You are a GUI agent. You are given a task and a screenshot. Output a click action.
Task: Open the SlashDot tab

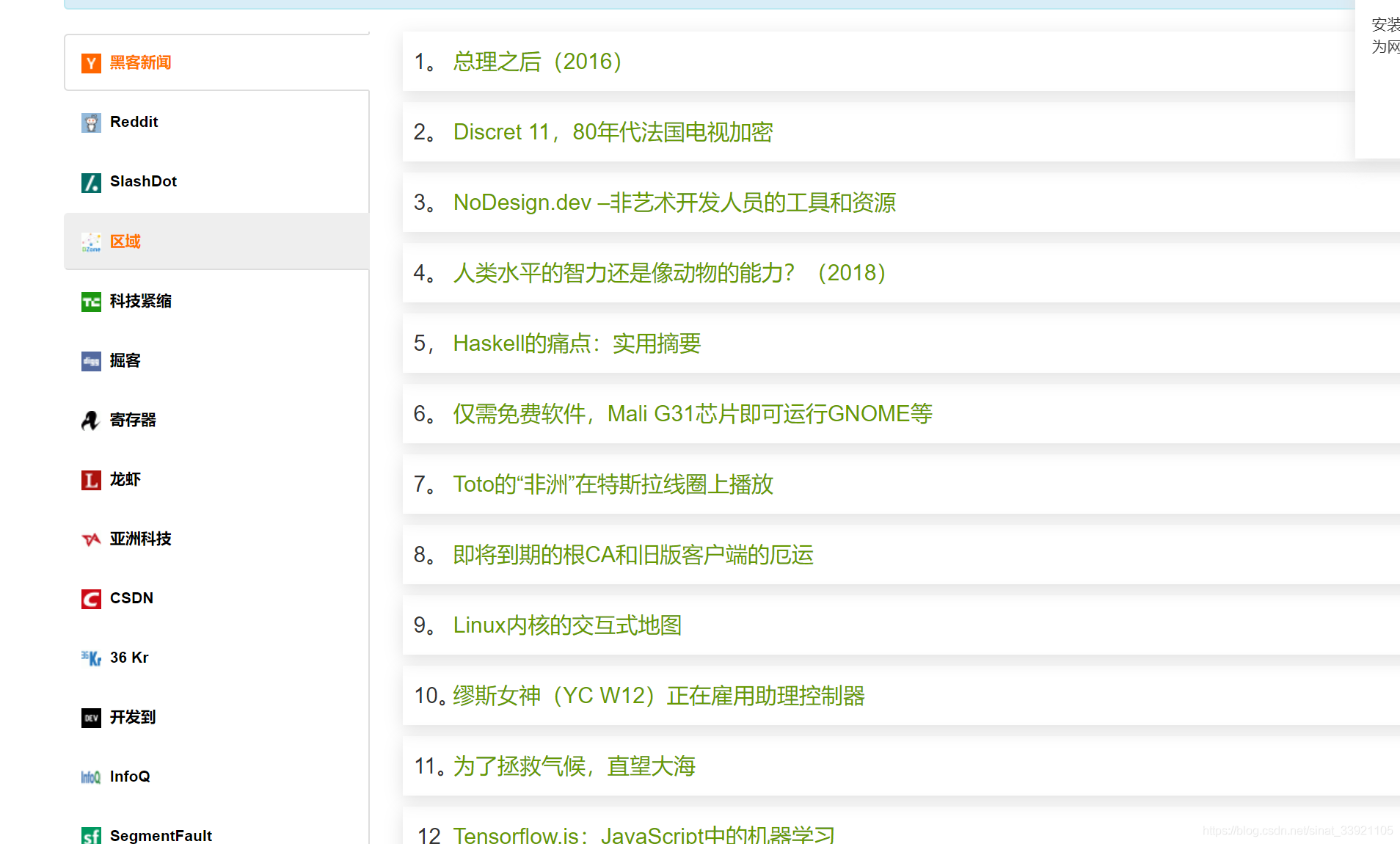(x=216, y=181)
